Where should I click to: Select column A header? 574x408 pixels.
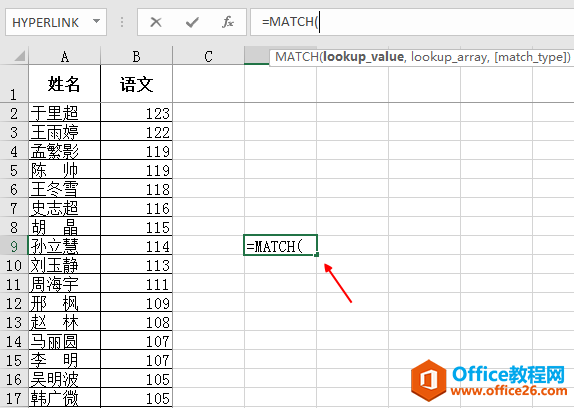pyautogui.click(x=64, y=56)
